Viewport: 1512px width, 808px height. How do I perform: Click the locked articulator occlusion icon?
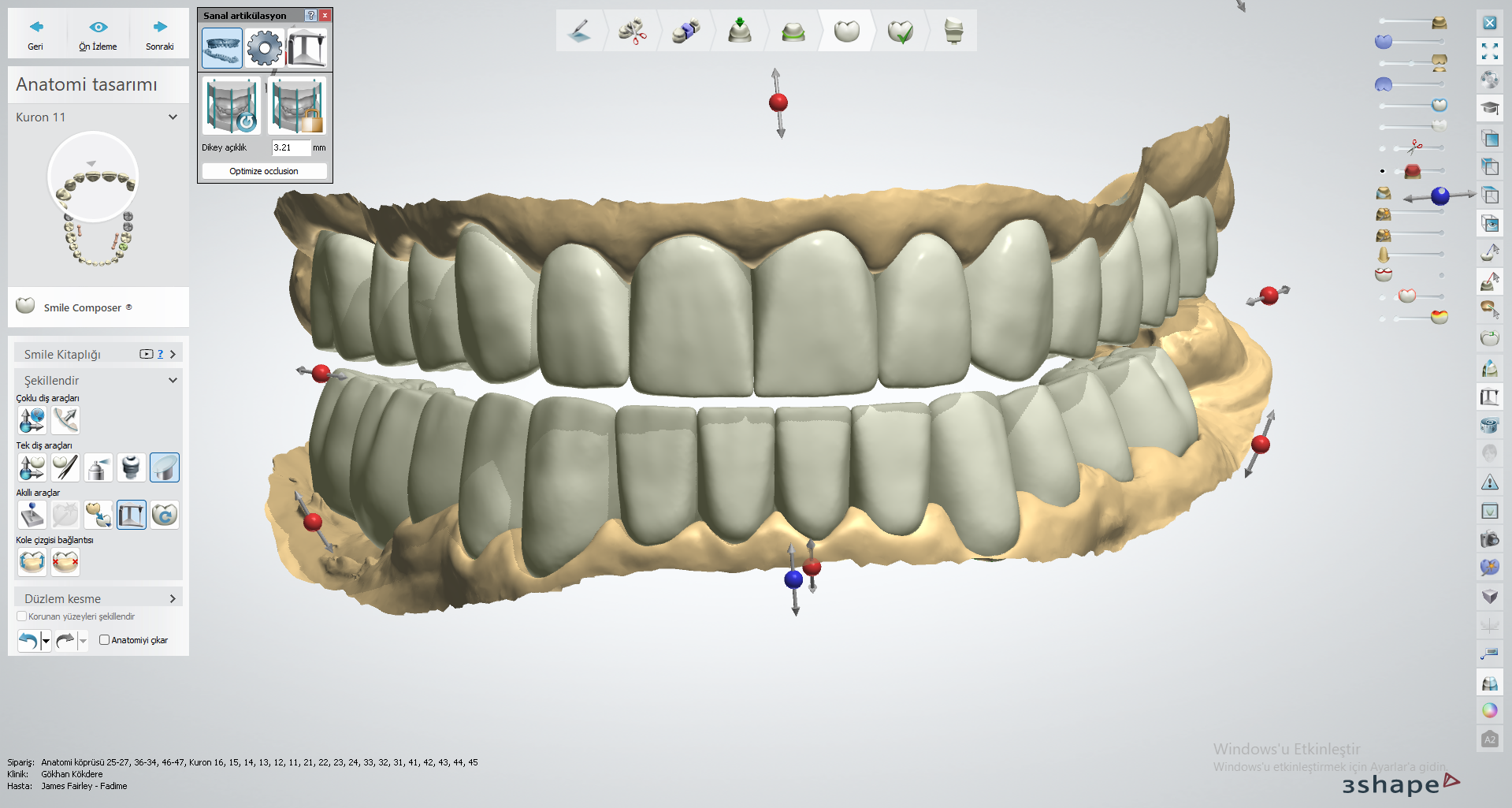(297, 106)
